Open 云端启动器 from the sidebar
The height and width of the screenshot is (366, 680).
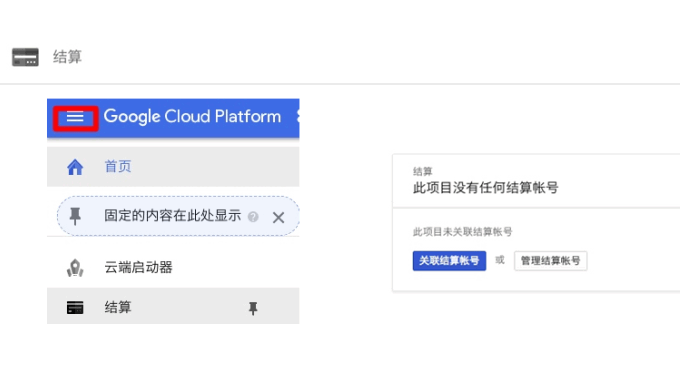tap(173, 268)
